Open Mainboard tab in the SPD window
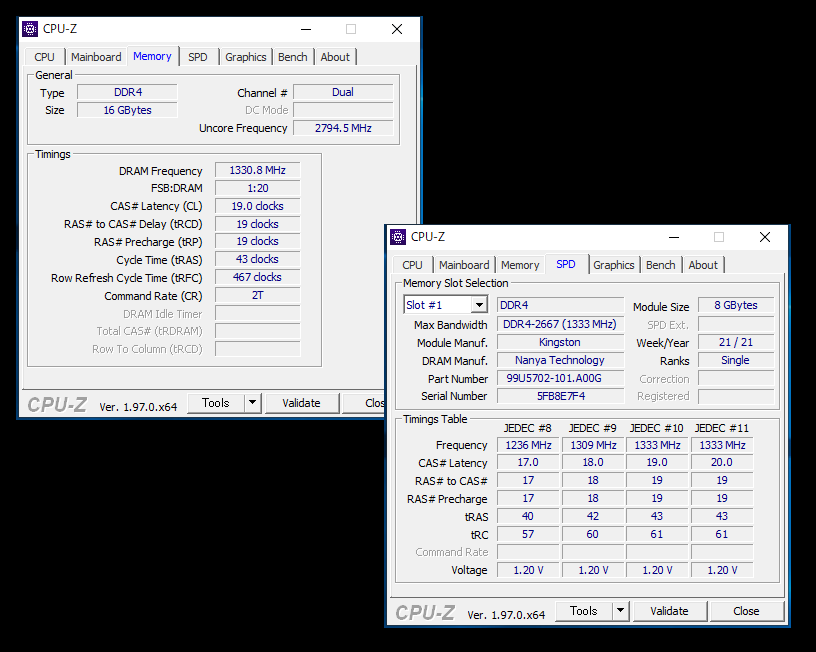 coord(464,265)
